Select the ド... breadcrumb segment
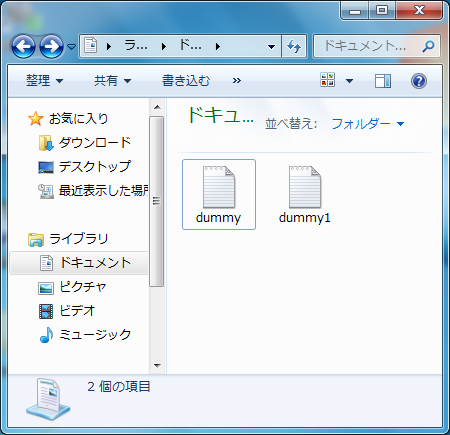The image size is (450, 435). pyautogui.click(x=190, y=46)
